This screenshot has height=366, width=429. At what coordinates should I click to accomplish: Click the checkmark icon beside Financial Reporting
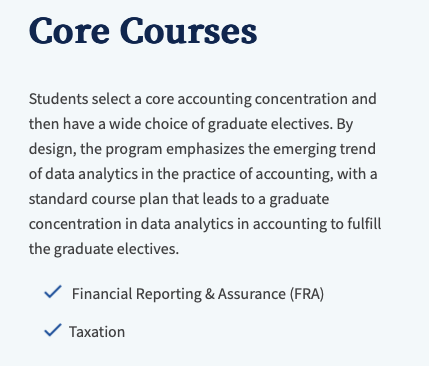(x=53, y=292)
